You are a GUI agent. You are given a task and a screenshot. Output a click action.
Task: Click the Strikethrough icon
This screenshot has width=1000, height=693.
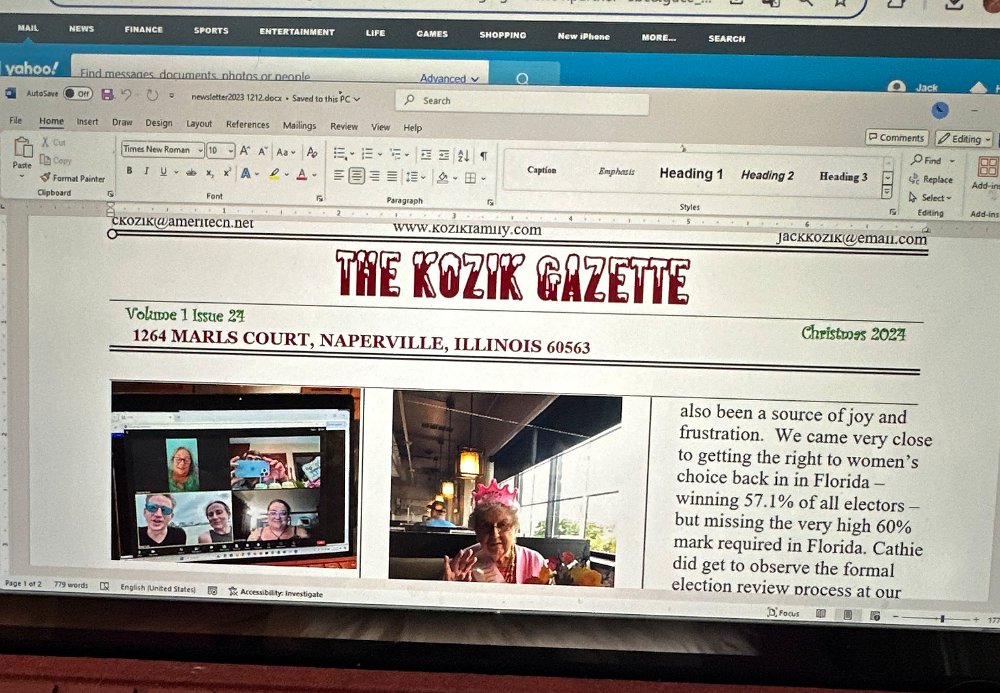[191, 172]
